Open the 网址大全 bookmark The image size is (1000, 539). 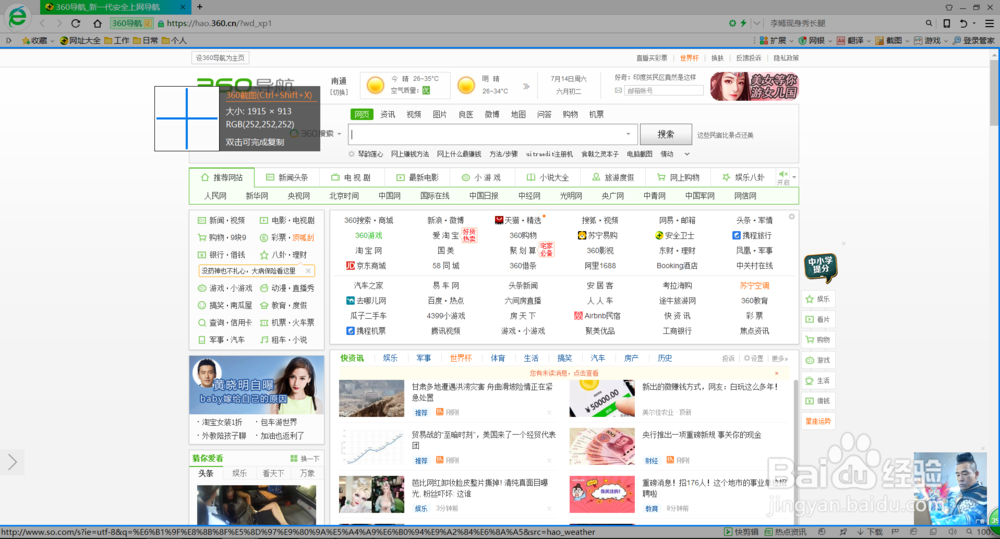tap(80, 40)
